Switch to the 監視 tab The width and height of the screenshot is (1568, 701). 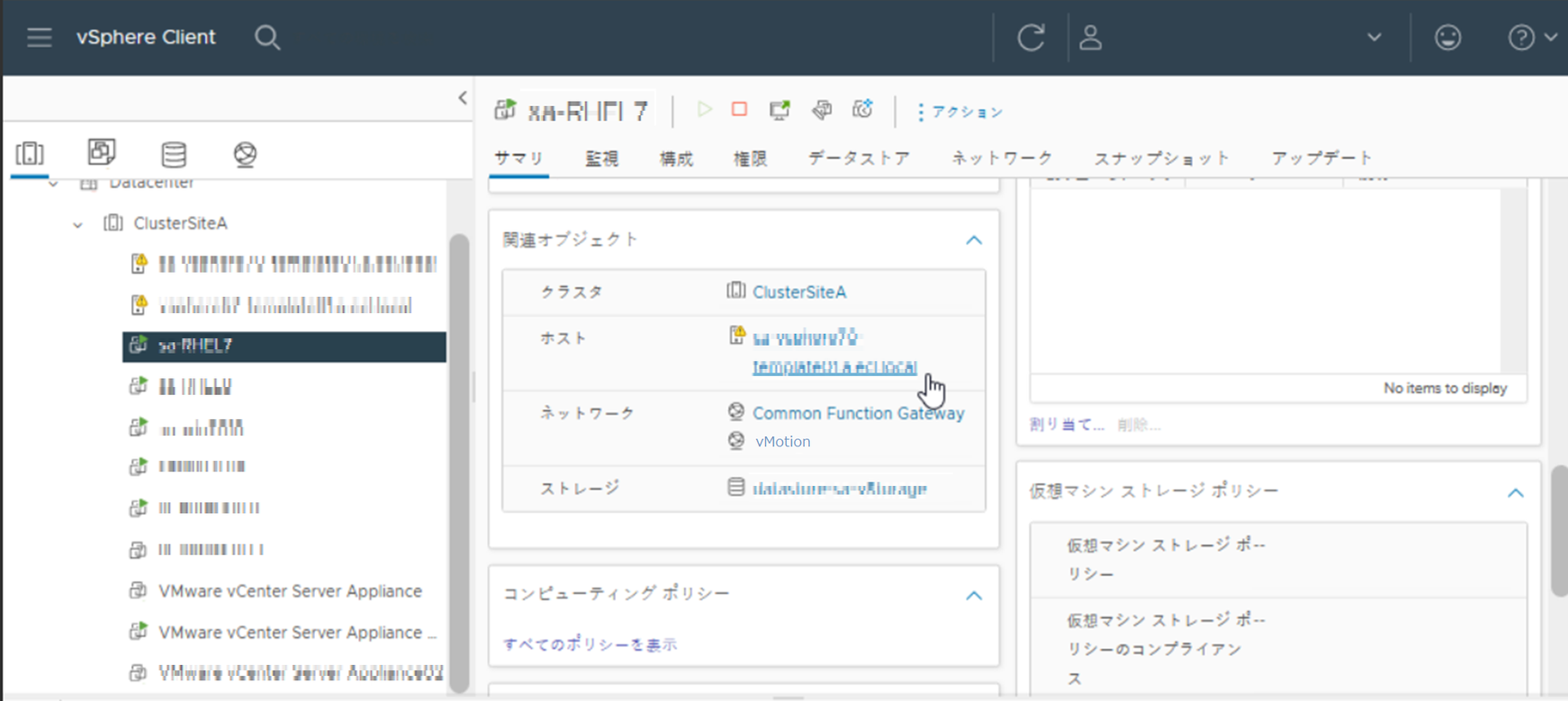pos(601,159)
